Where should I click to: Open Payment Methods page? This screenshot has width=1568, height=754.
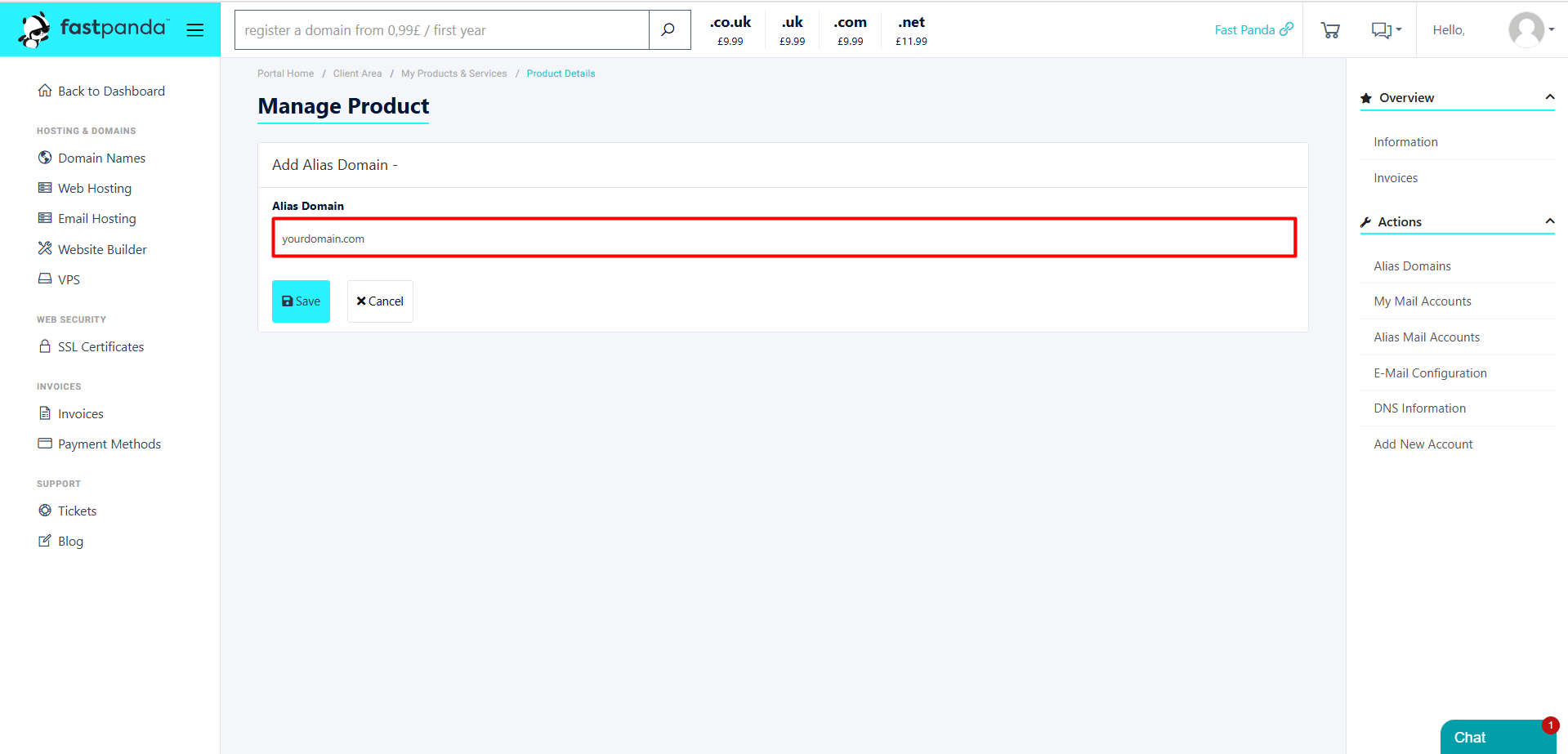pyautogui.click(x=109, y=444)
